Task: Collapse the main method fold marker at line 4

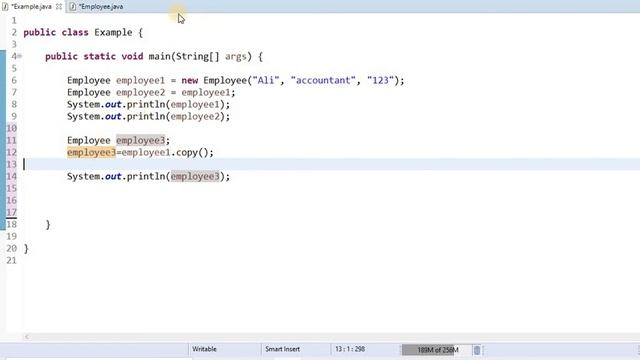Action: pyautogui.click(x=20, y=56)
